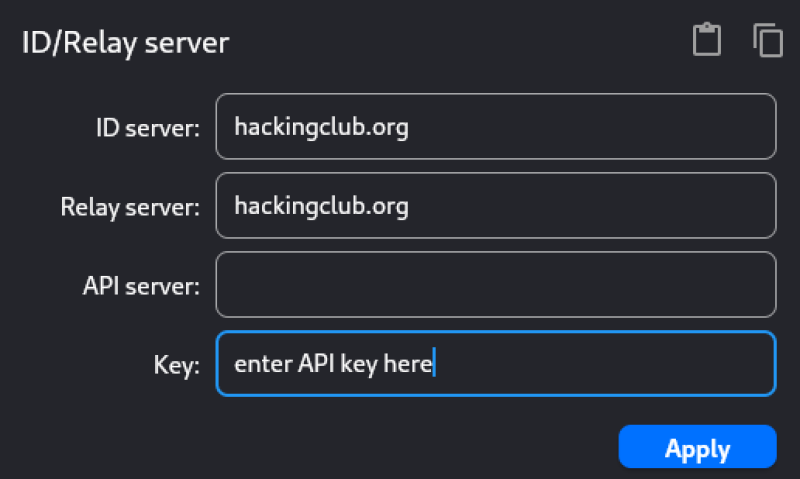Viewport: 800px width, 479px height.
Task: Click hackingclub.org text in ID server box
Action: [x=321, y=128]
